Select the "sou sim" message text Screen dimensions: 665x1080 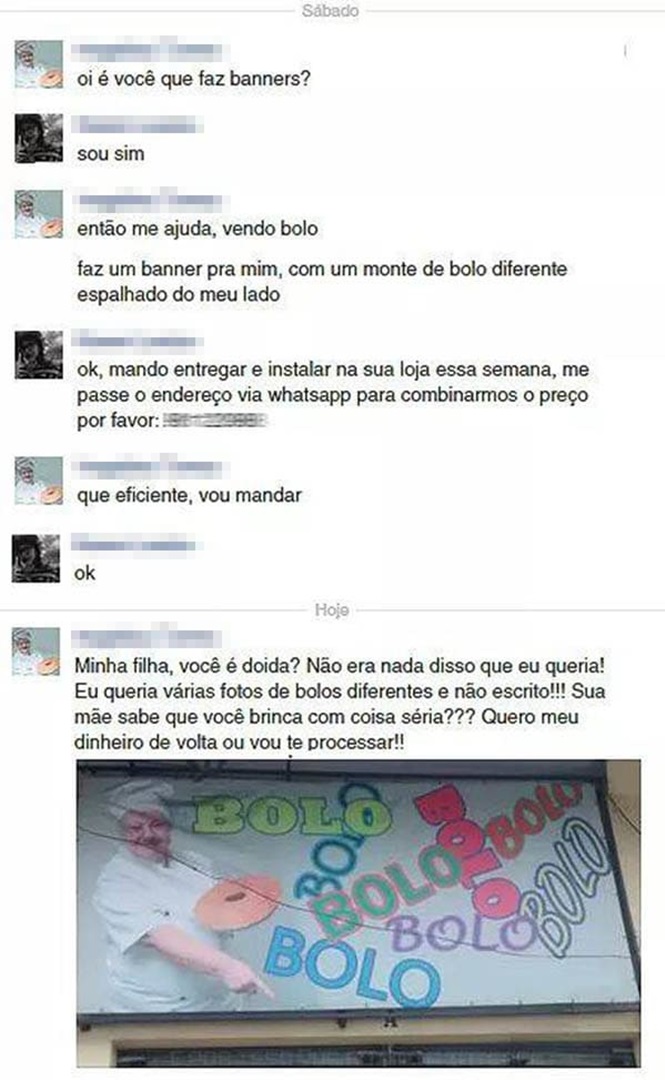(x=111, y=153)
